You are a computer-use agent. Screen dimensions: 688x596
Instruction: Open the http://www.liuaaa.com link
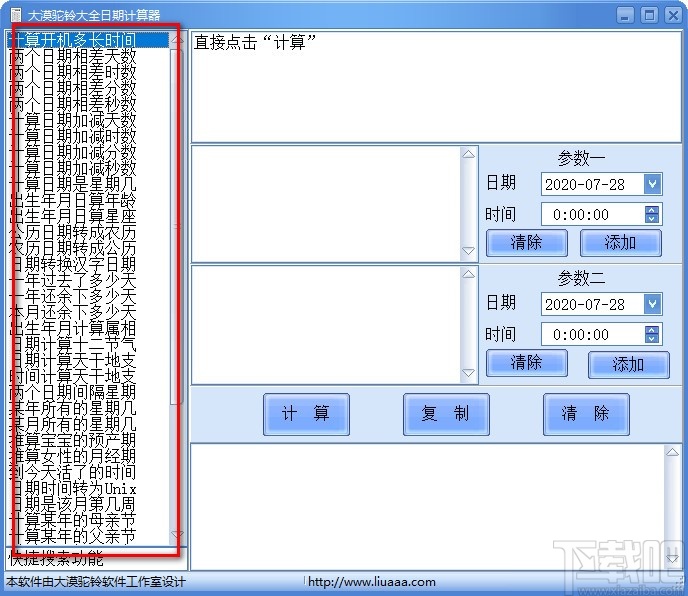pos(372,582)
